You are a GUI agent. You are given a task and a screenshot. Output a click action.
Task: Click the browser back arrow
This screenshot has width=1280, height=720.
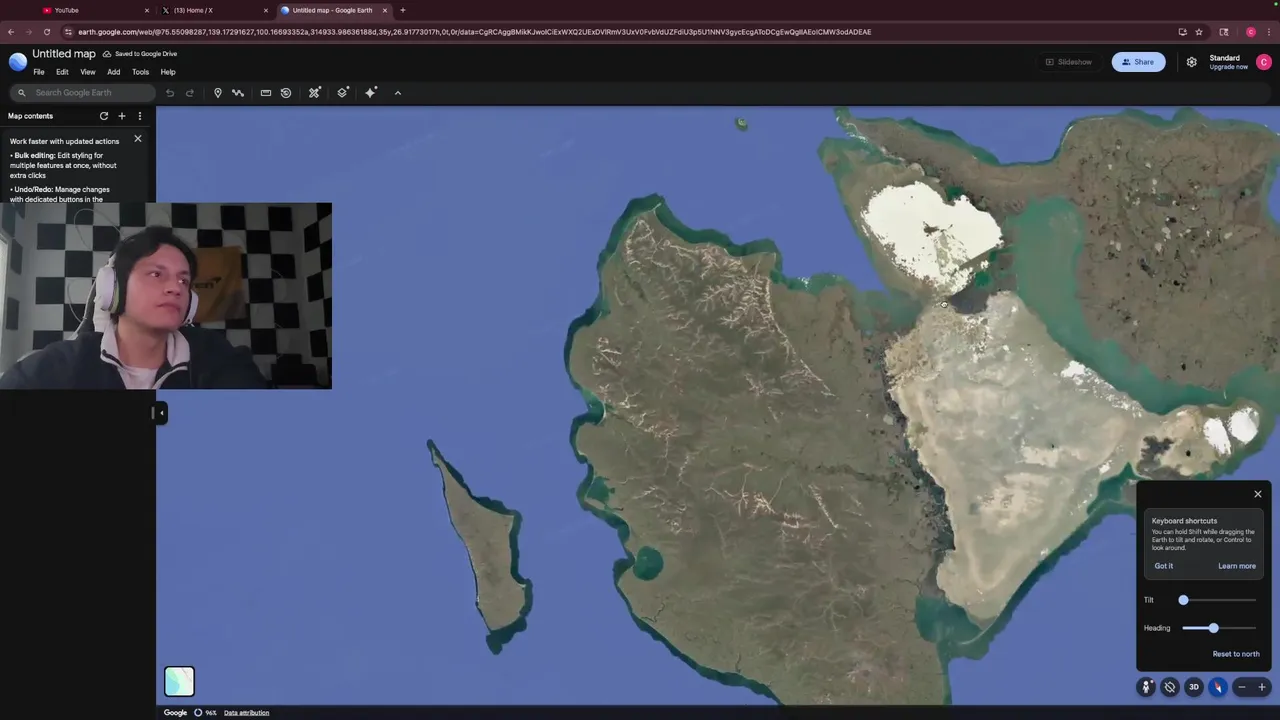(x=11, y=32)
